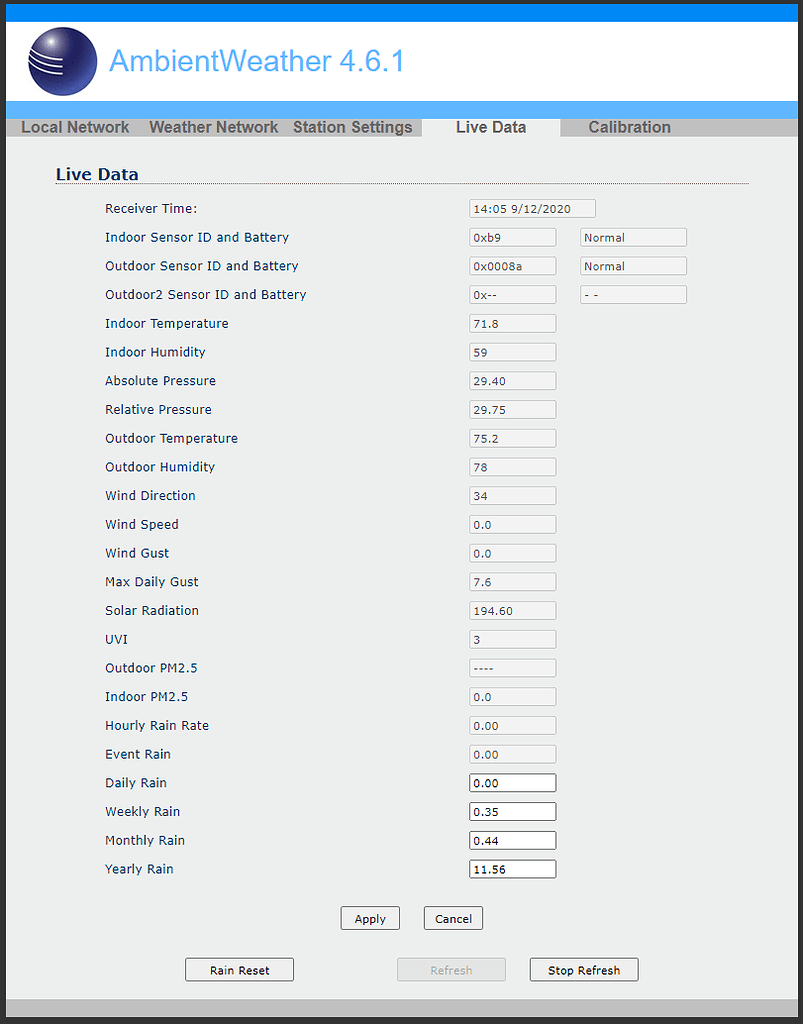Viewport: 803px width, 1024px height.
Task: Click the AmbientWeather 4.6.1 title text
Action: click(257, 61)
